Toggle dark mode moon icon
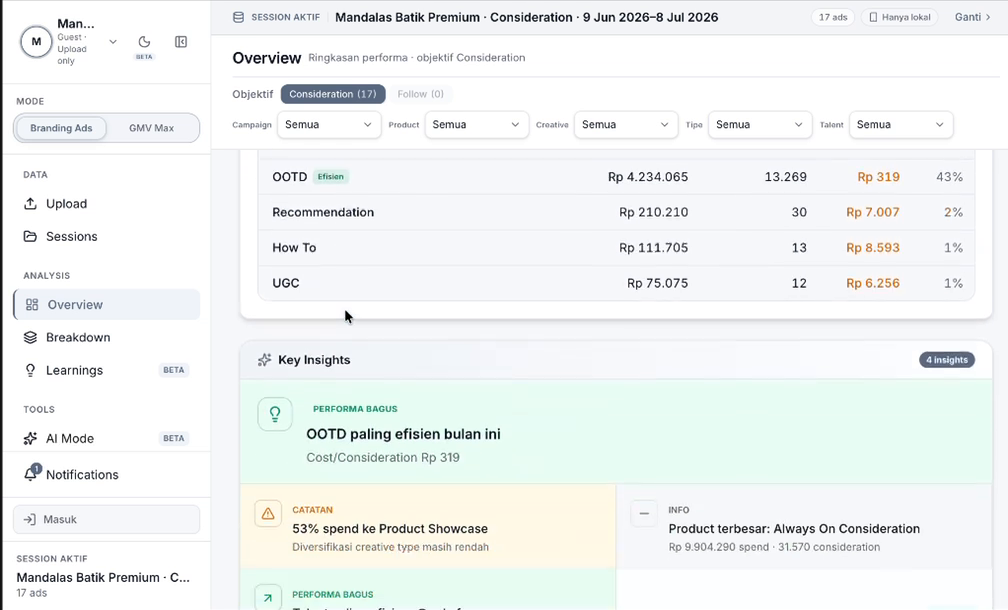Image resolution: width=1008 pixels, height=610 pixels. [144, 42]
